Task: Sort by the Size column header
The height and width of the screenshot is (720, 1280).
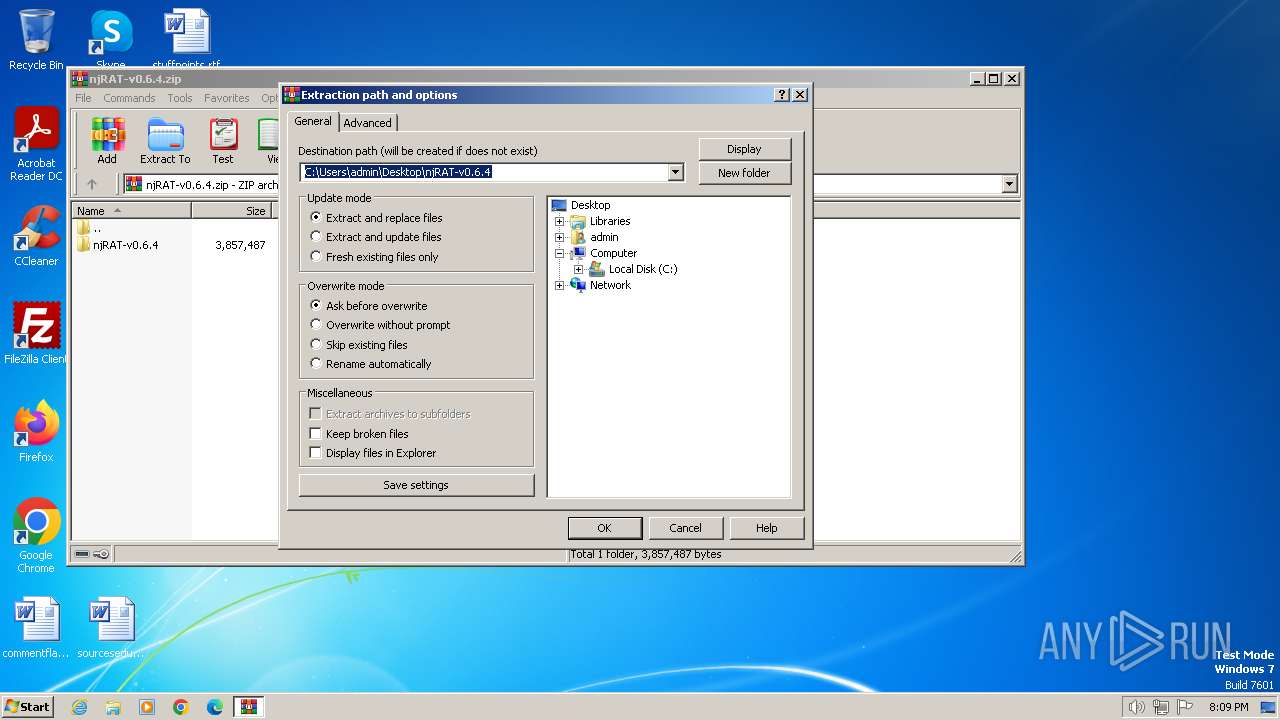Action: (x=232, y=211)
